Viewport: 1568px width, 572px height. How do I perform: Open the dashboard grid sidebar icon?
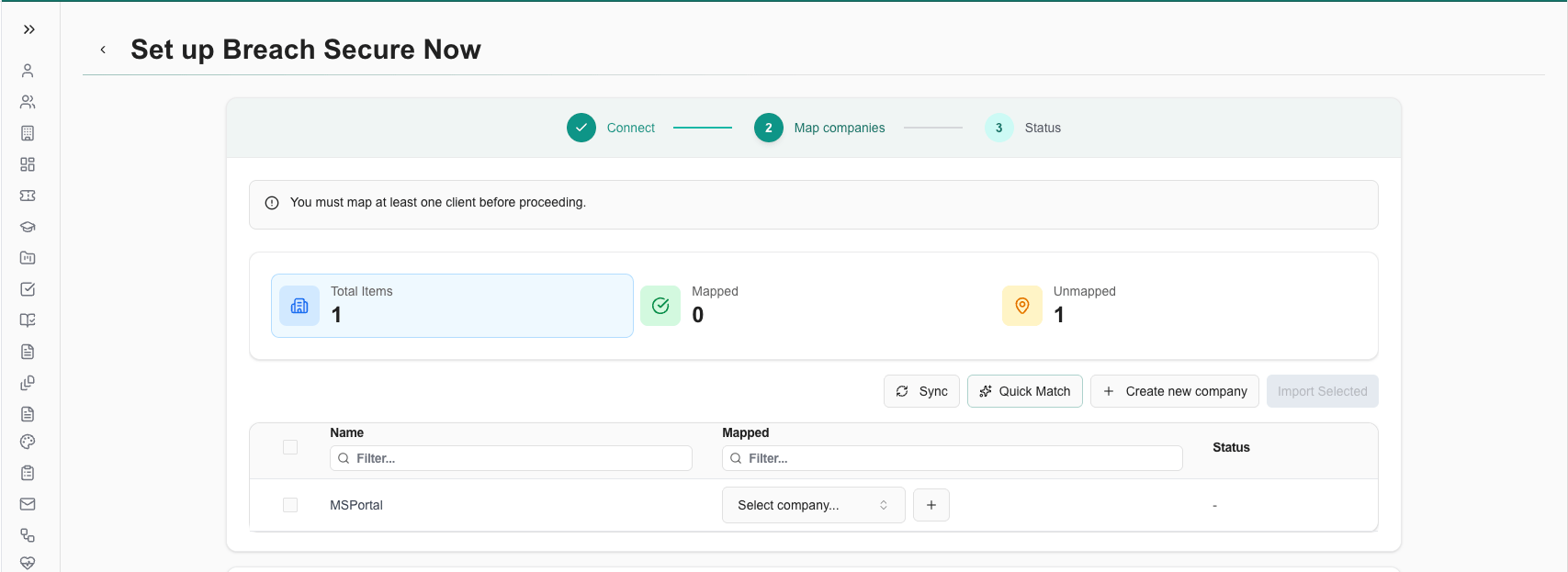coord(28,164)
